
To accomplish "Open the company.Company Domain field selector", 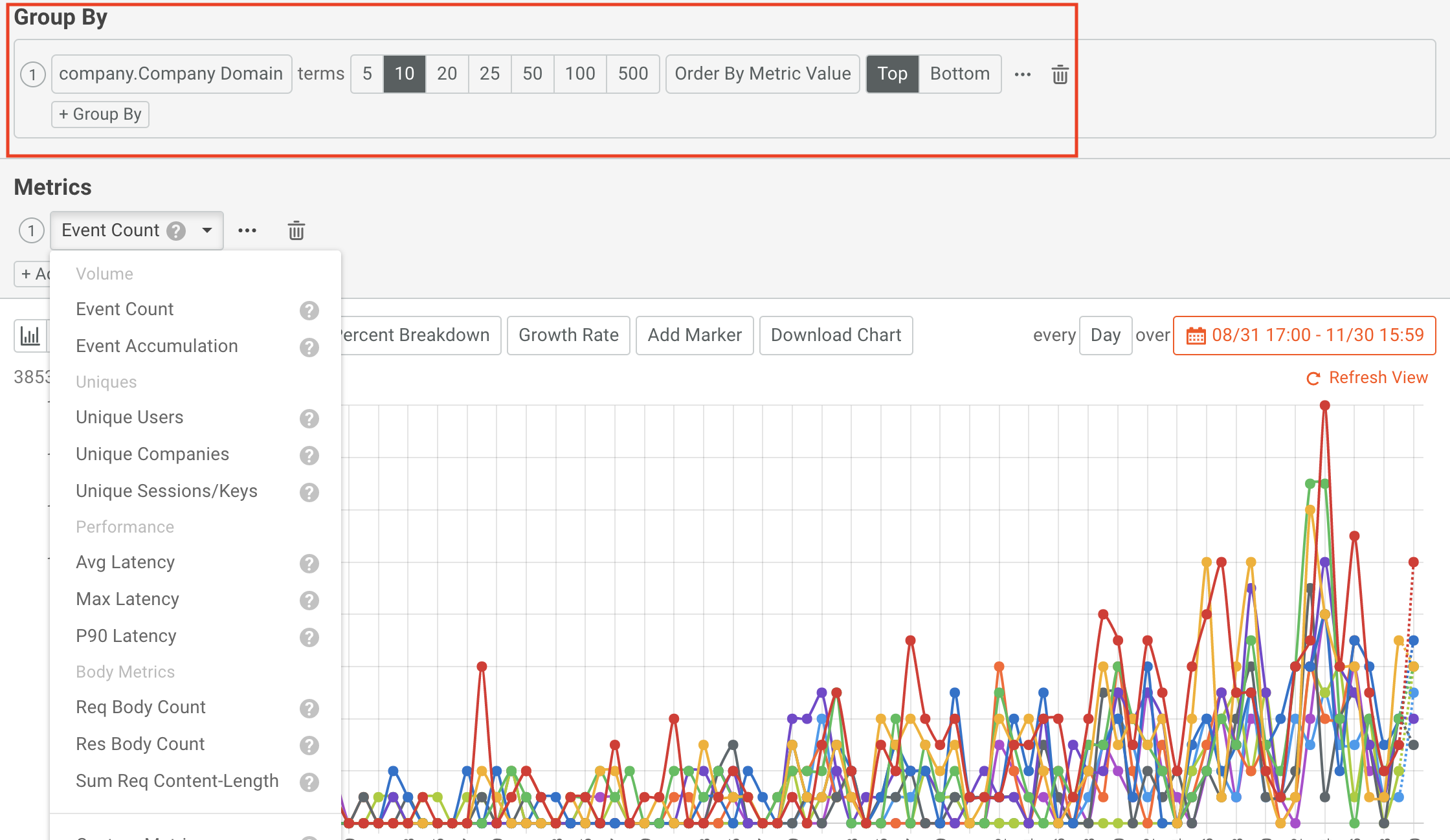I will (x=171, y=74).
